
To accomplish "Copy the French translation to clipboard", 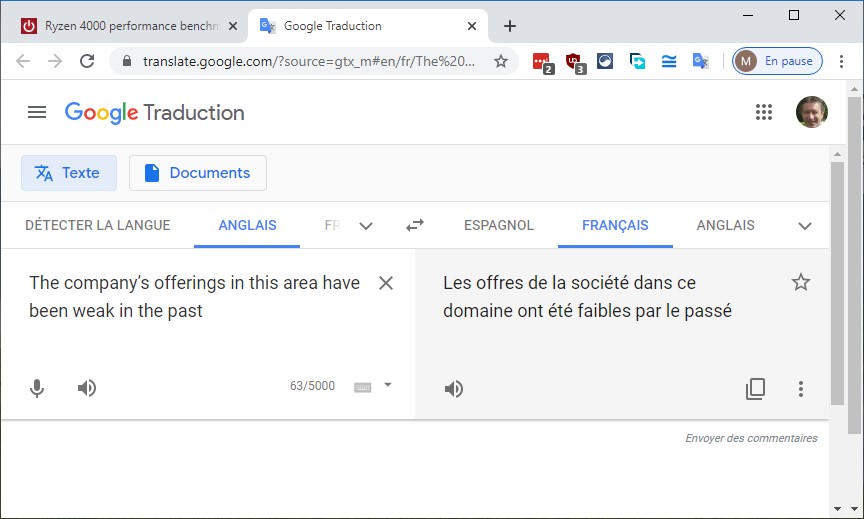I will point(755,389).
